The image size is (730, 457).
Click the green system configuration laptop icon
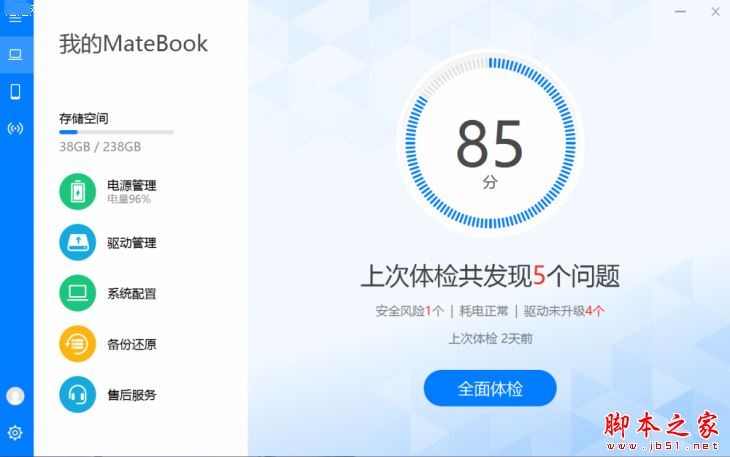coord(78,293)
